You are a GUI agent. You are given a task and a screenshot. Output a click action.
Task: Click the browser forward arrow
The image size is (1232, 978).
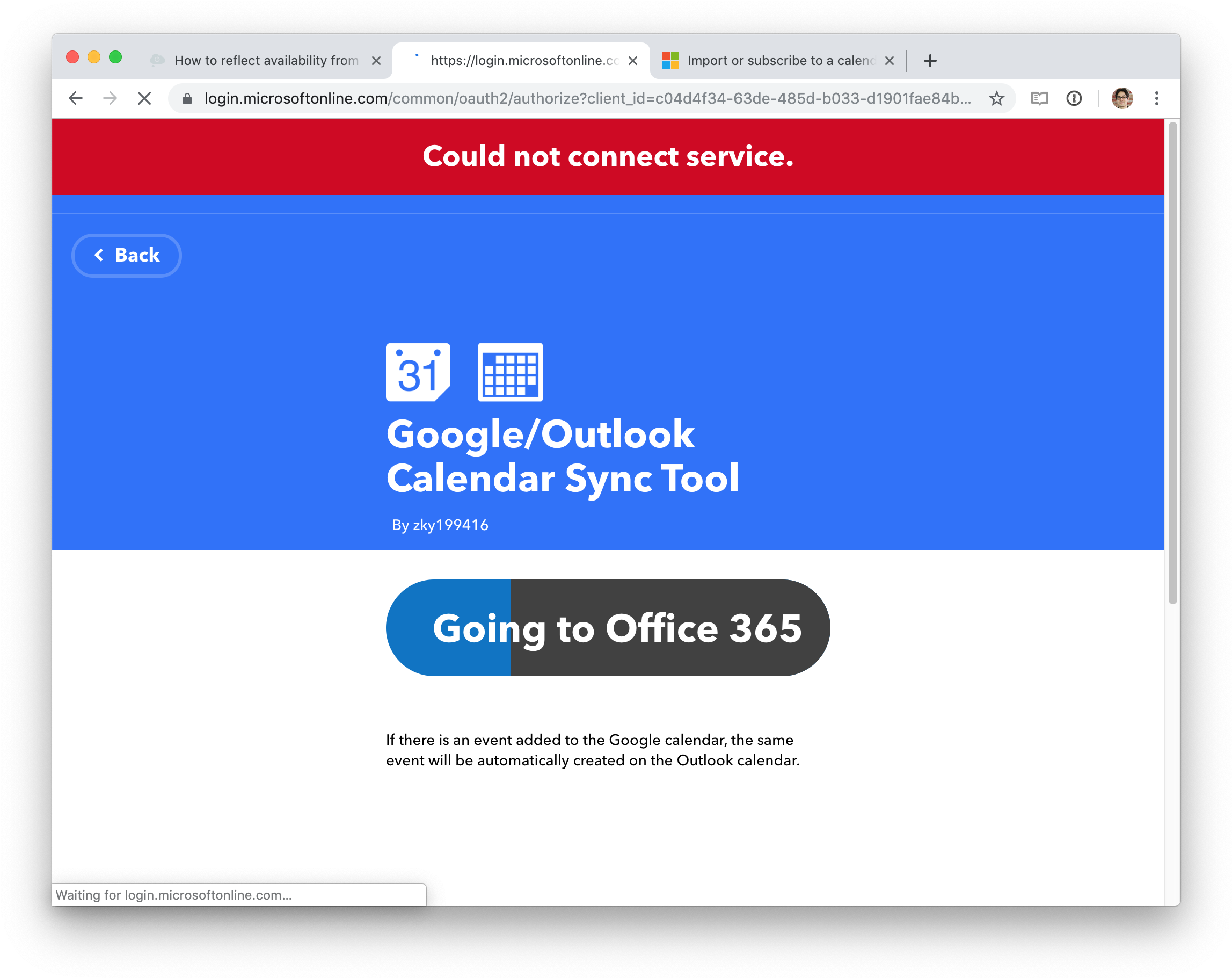[x=110, y=98]
